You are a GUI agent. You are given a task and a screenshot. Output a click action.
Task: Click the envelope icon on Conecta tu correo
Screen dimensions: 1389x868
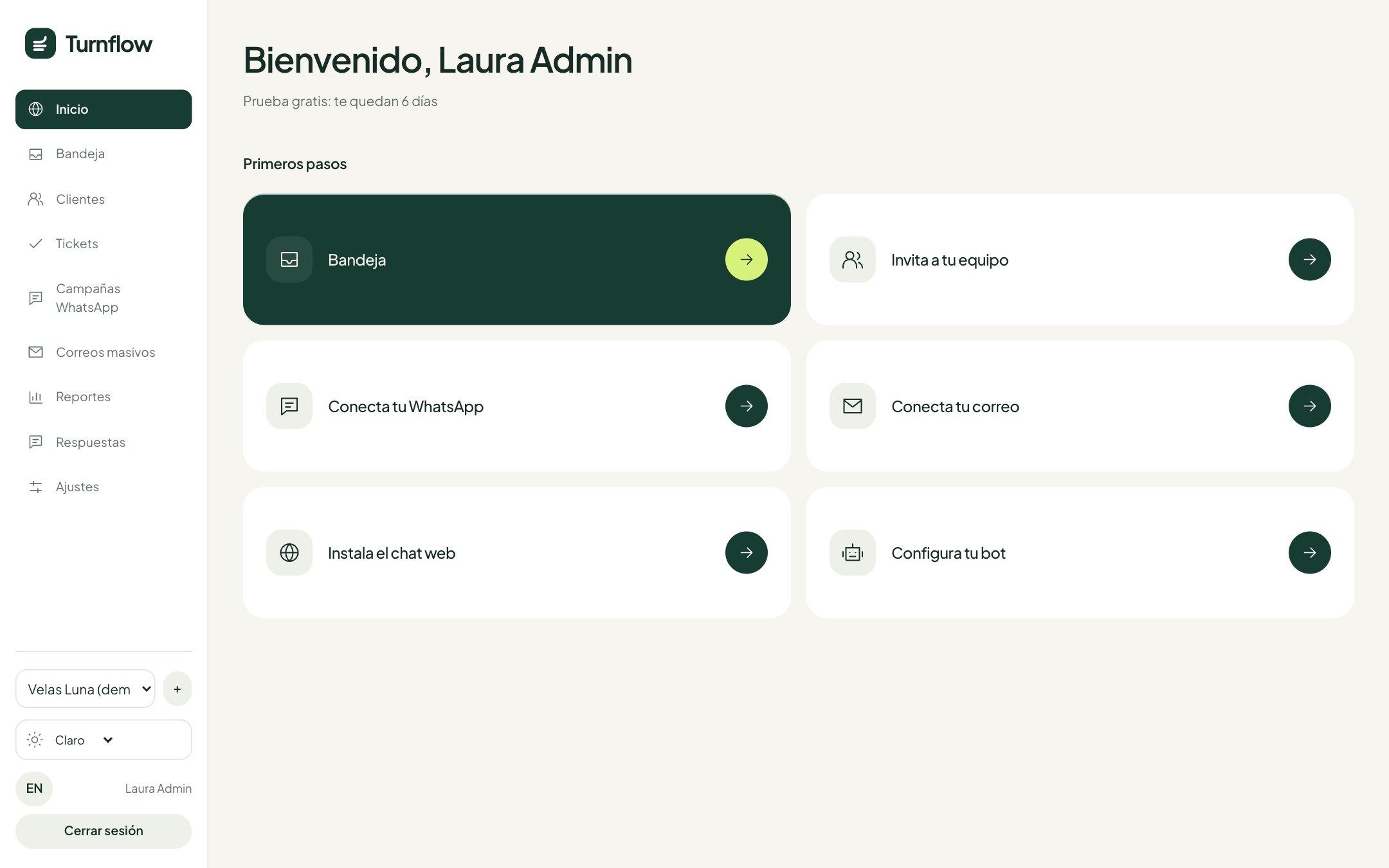[853, 406]
